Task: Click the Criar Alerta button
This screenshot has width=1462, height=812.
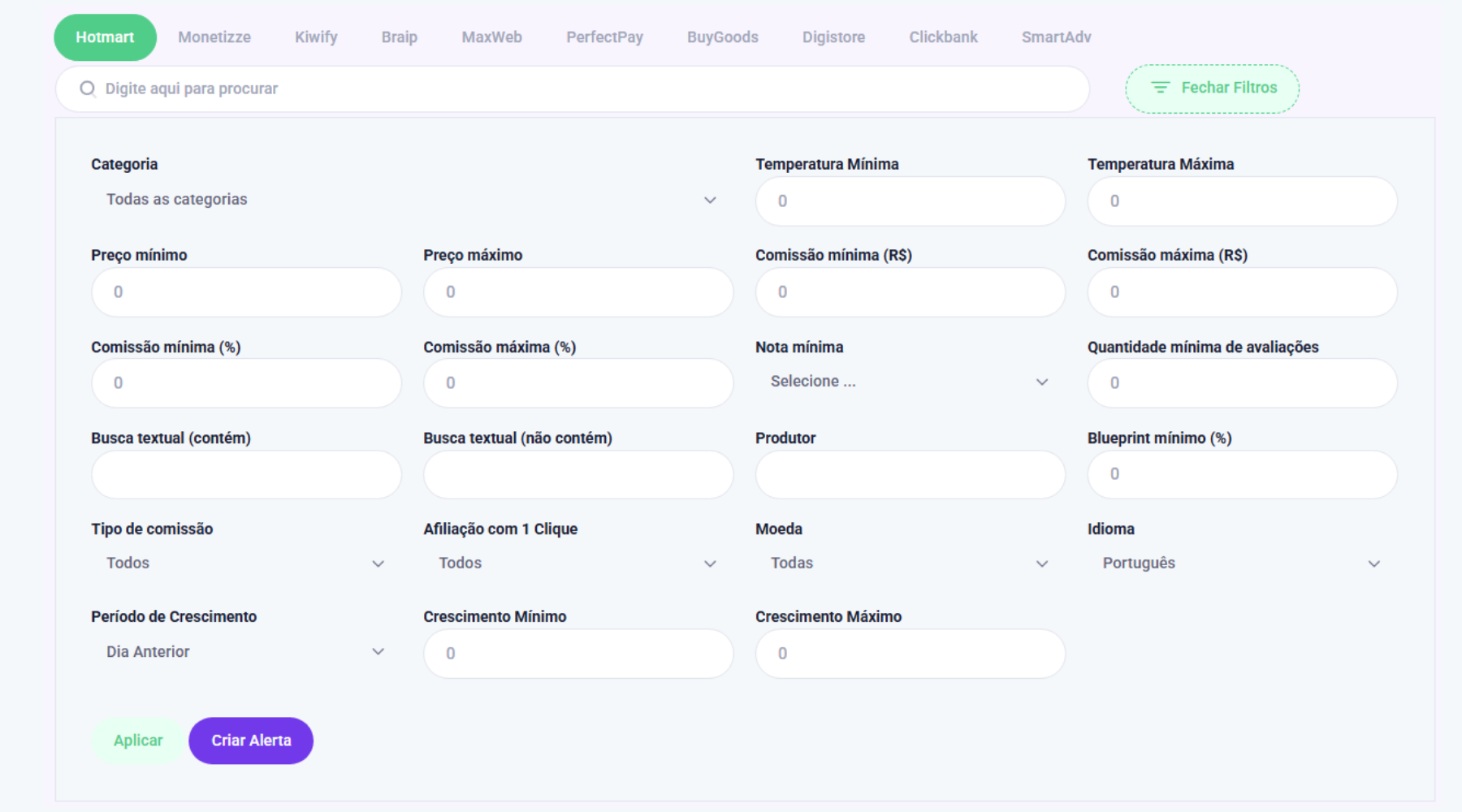Action: click(251, 741)
